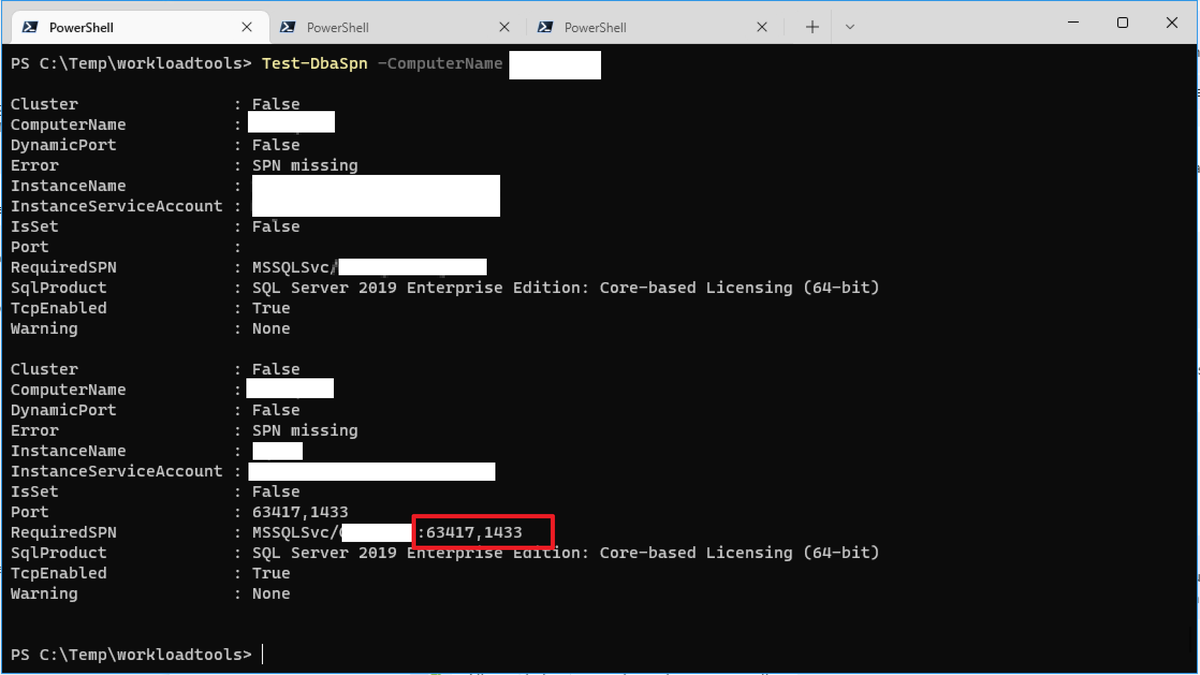Click the 63417,1433 value in the Port row
Viewport: 1200px width, 675px height.
(300, 512)
